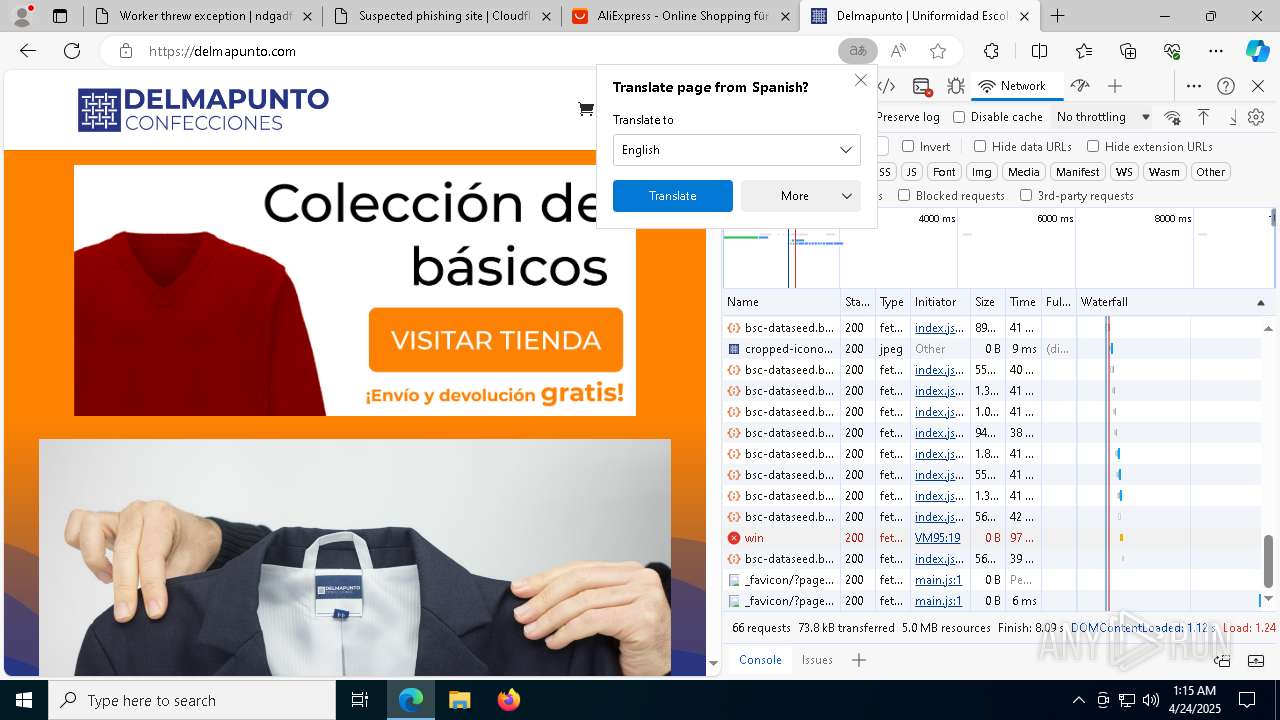Image resolution: width=1280 pixels, height=720 pixels.
Task: Open DevTools Console panel icon
Action: coord(922,86)
